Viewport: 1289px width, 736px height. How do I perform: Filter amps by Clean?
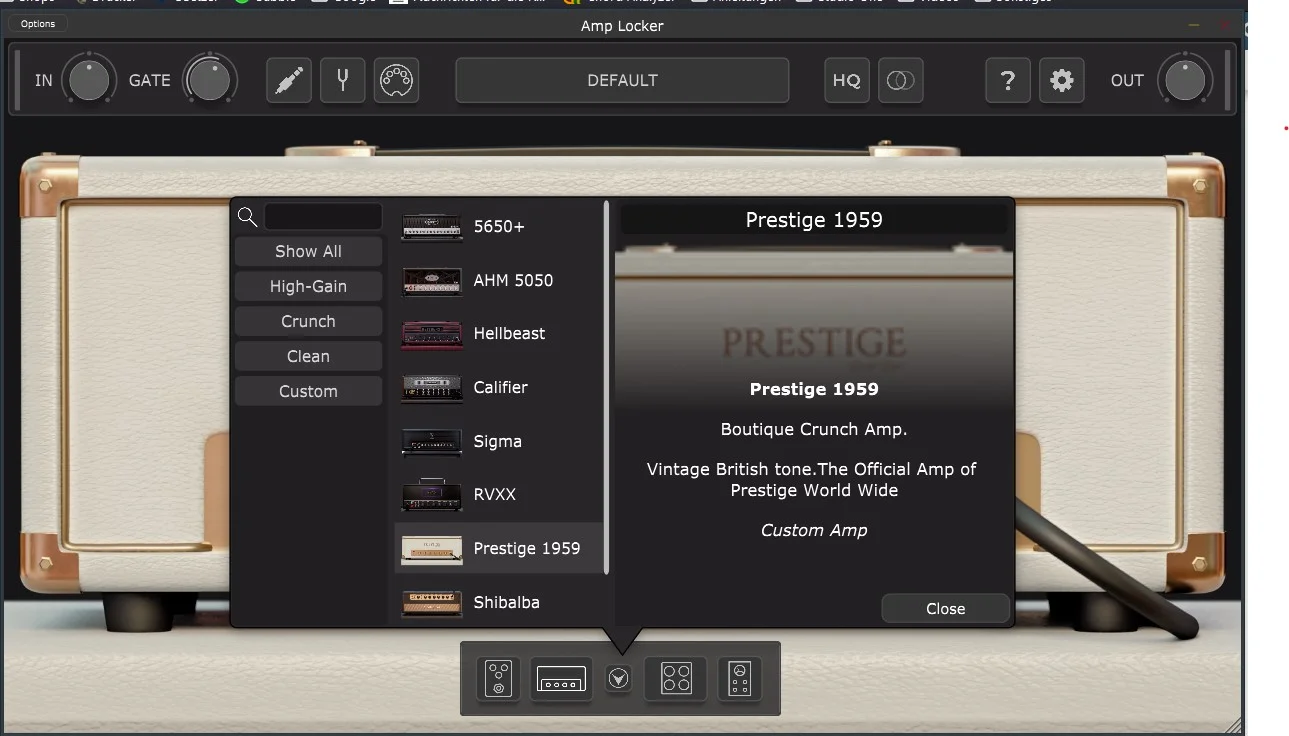[308, 356]
